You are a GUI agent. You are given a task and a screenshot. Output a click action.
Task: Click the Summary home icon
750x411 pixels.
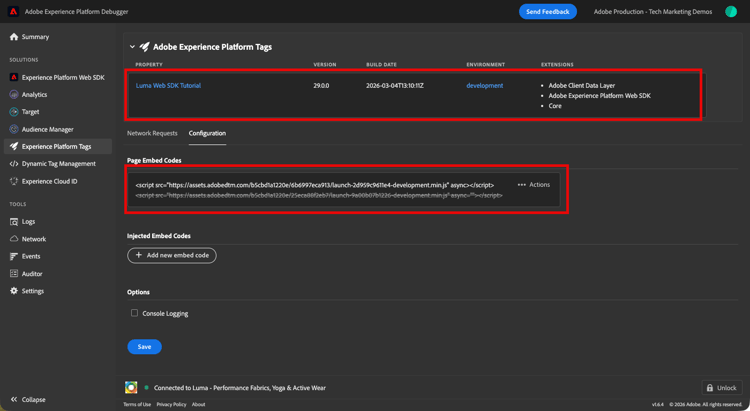14,37
